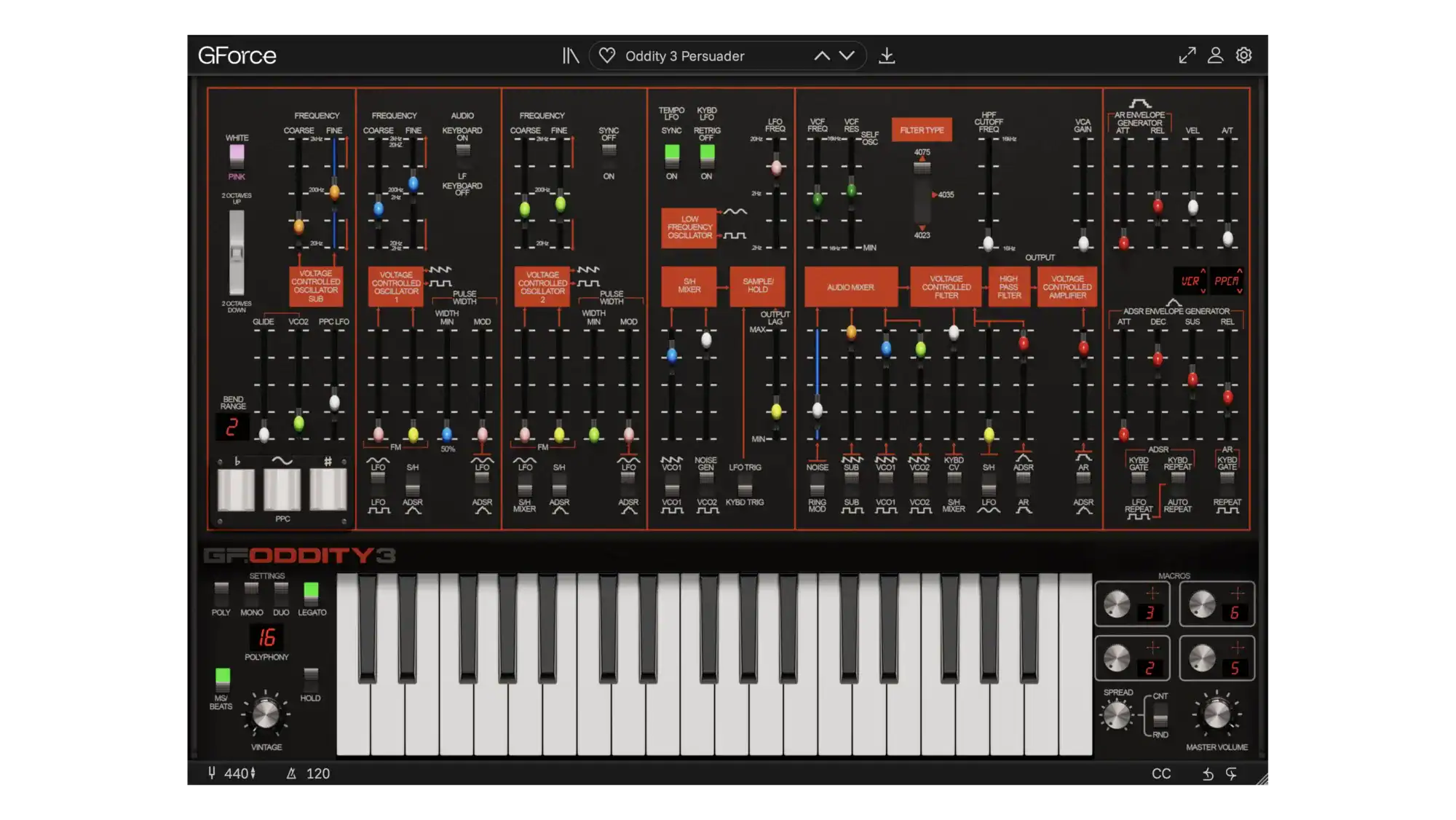Open the settings gear icon
1456x820 pixels.
1244,55
